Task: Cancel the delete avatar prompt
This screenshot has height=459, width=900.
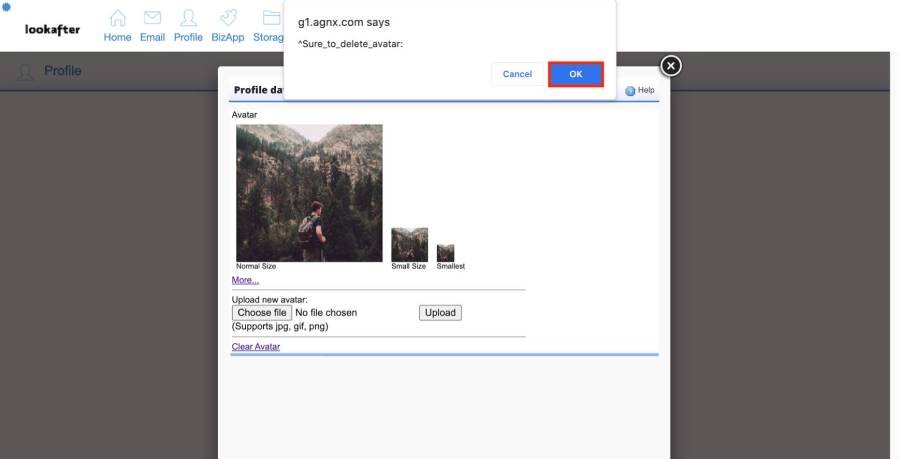Action: (x=517, y=74)
